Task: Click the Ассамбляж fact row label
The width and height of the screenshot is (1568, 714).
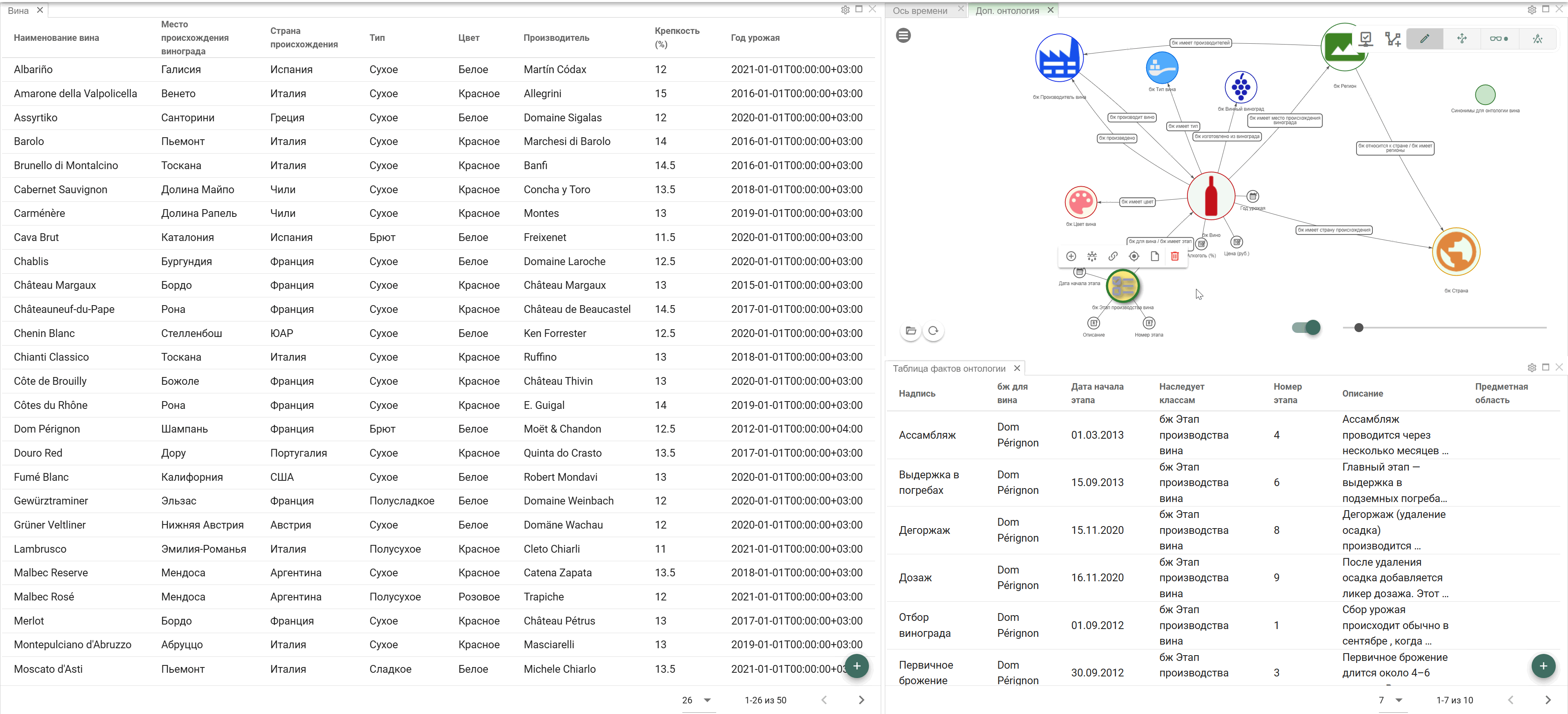Action: 927,435
